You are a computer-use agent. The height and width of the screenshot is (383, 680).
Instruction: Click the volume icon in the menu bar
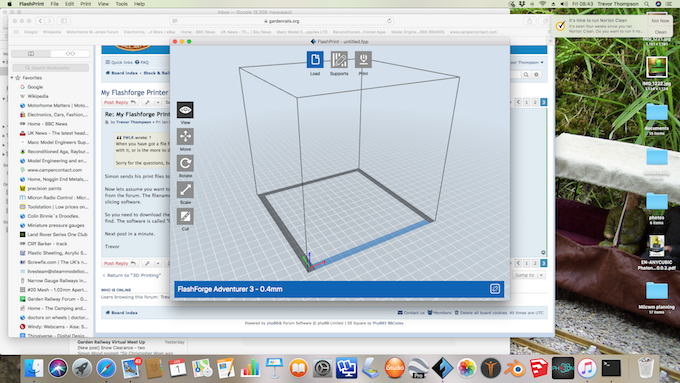point(564,4)
